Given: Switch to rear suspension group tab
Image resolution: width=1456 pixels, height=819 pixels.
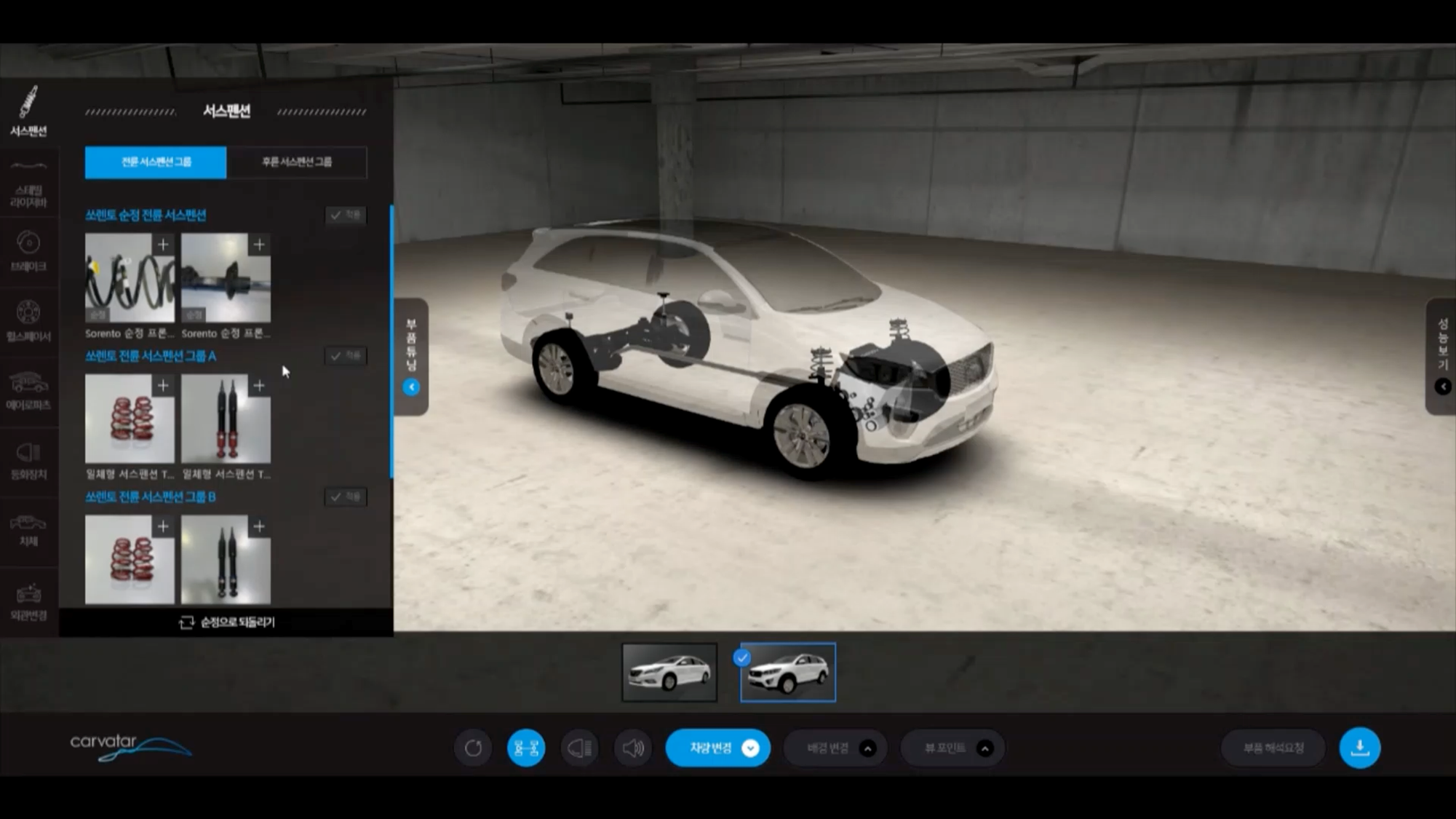Looking at the screenshot, I should [x=297, y=162].
